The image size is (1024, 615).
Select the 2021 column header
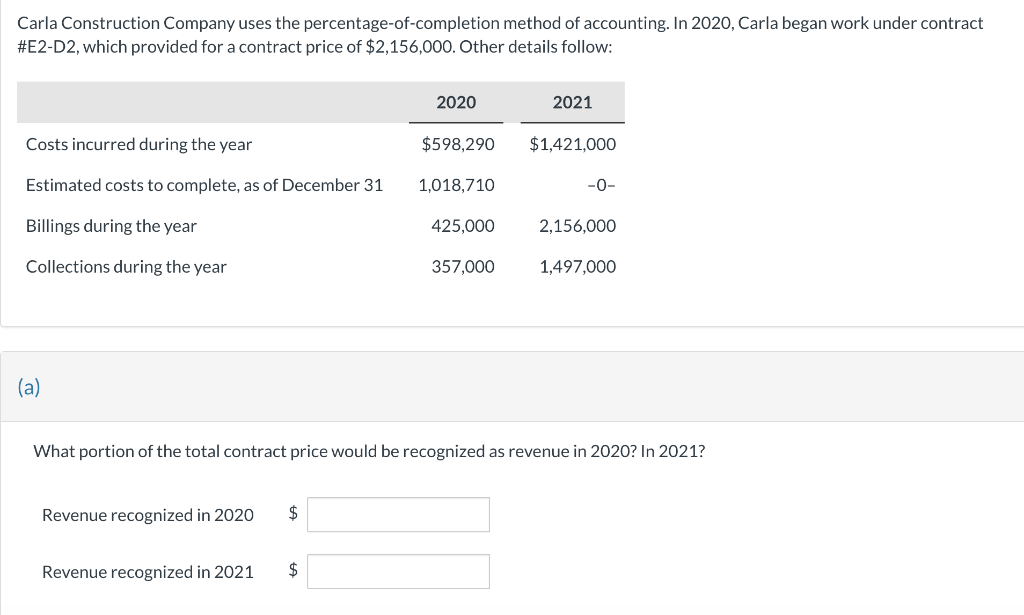tap(572, 102)
